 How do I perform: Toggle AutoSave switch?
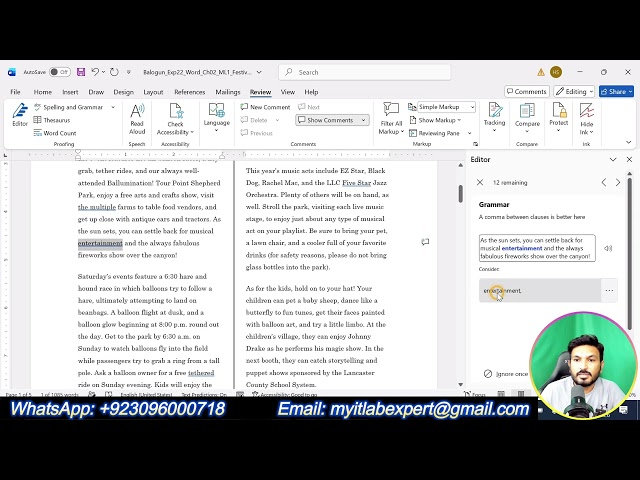[60, 72]
